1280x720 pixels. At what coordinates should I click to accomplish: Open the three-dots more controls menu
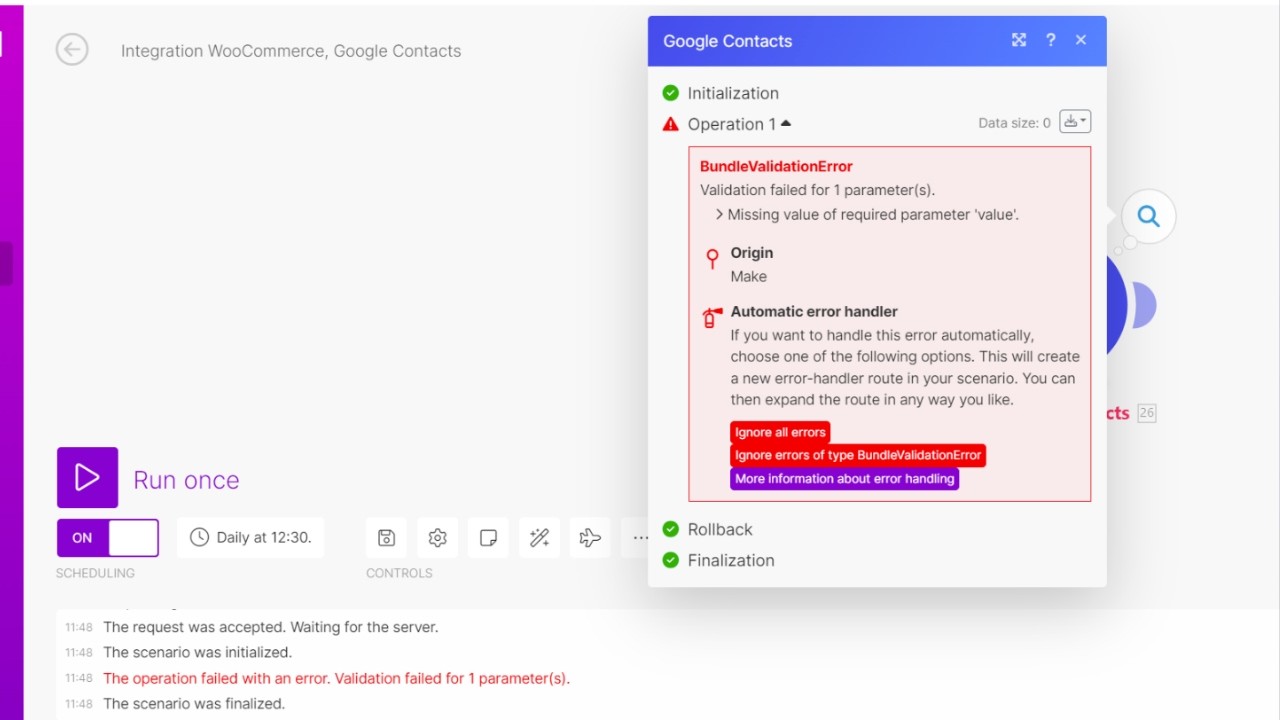pos(639,538)
